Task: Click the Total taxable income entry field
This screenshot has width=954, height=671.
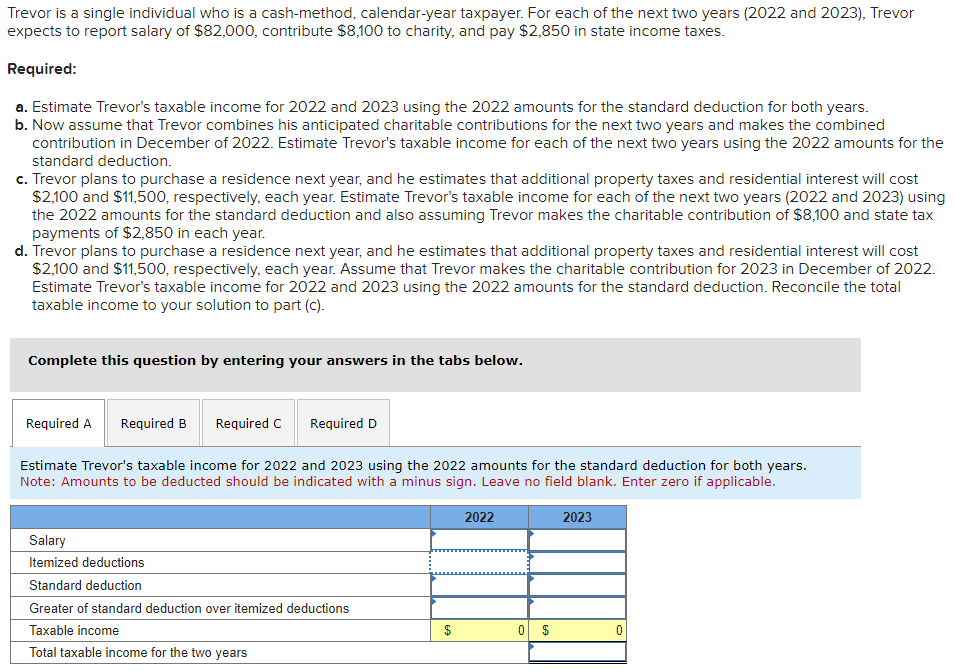Action: pos(577,654)
